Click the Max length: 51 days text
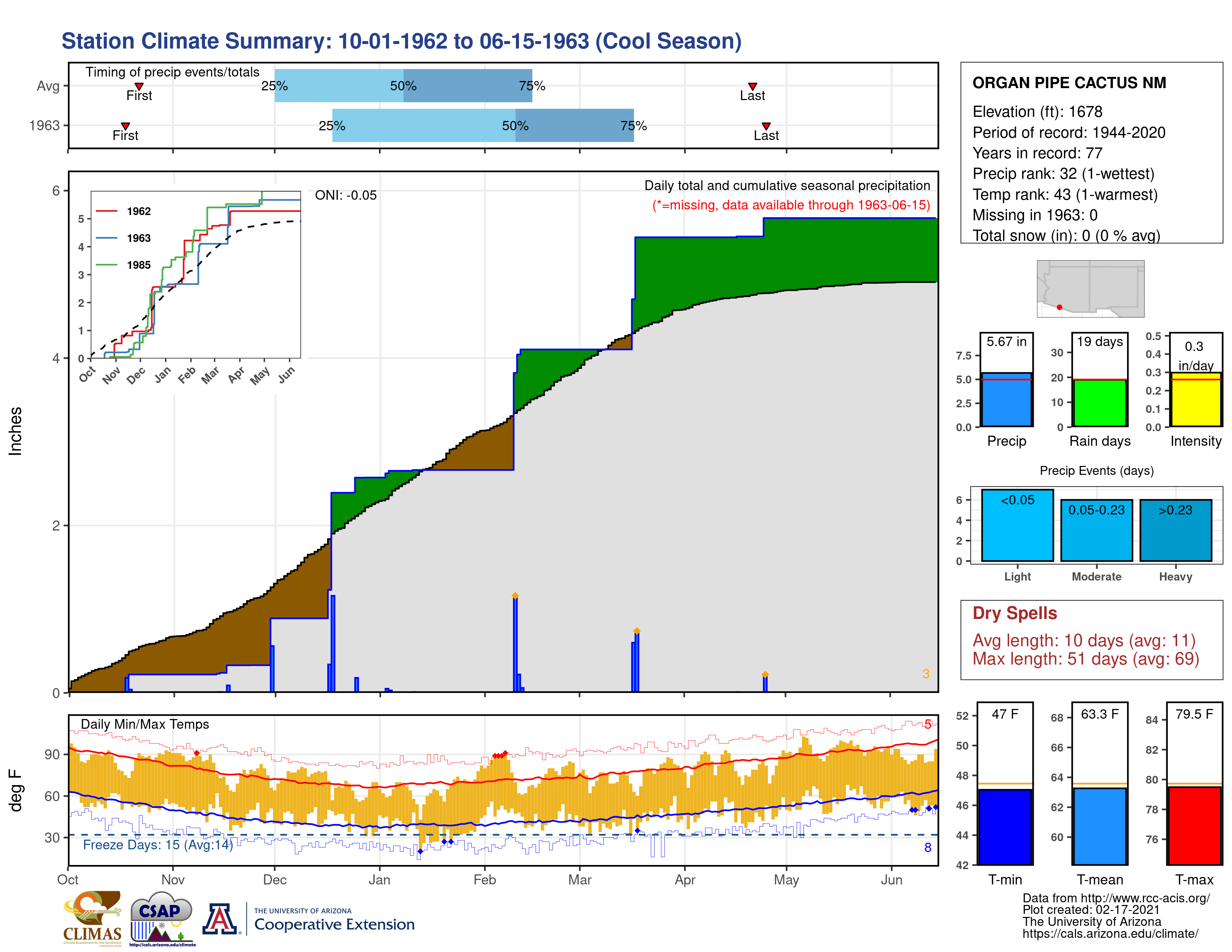This screenshot has width=1232, height=952. pos(1085,659)
